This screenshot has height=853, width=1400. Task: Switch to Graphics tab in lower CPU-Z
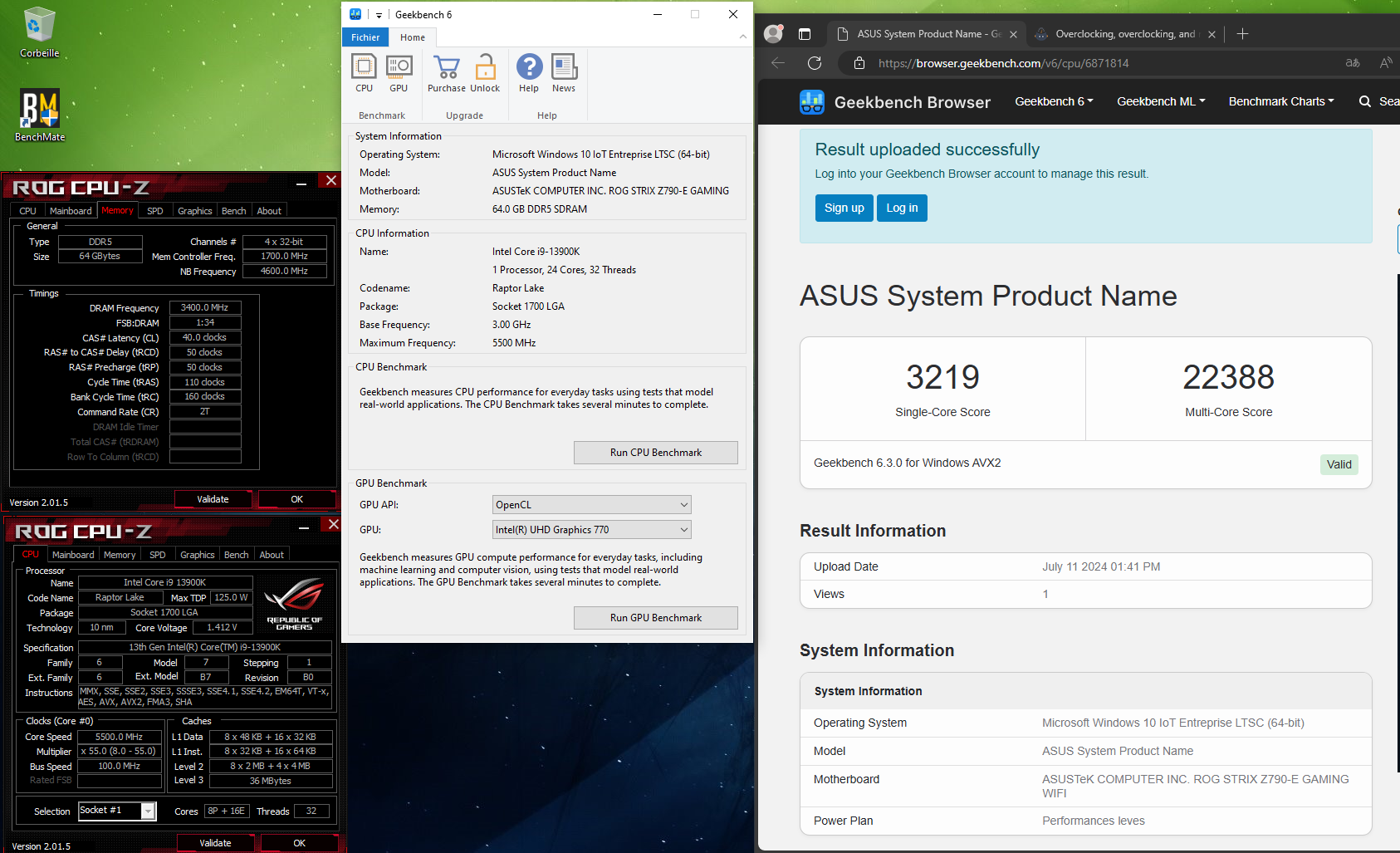[198, 555]
